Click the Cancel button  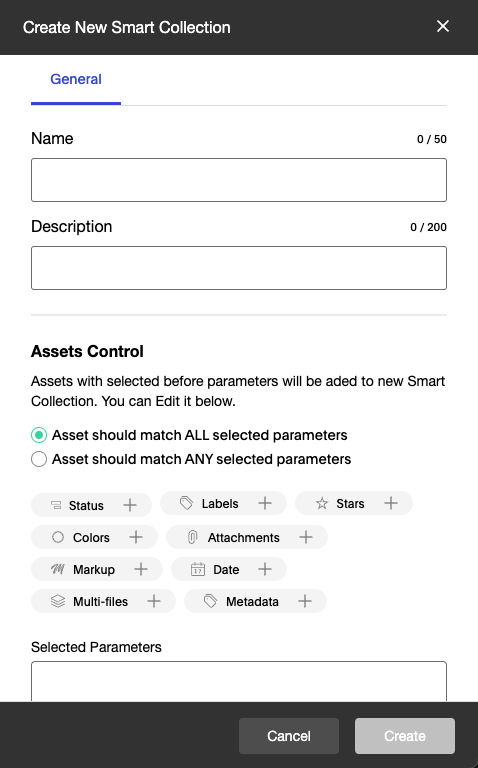coord(289,736)
